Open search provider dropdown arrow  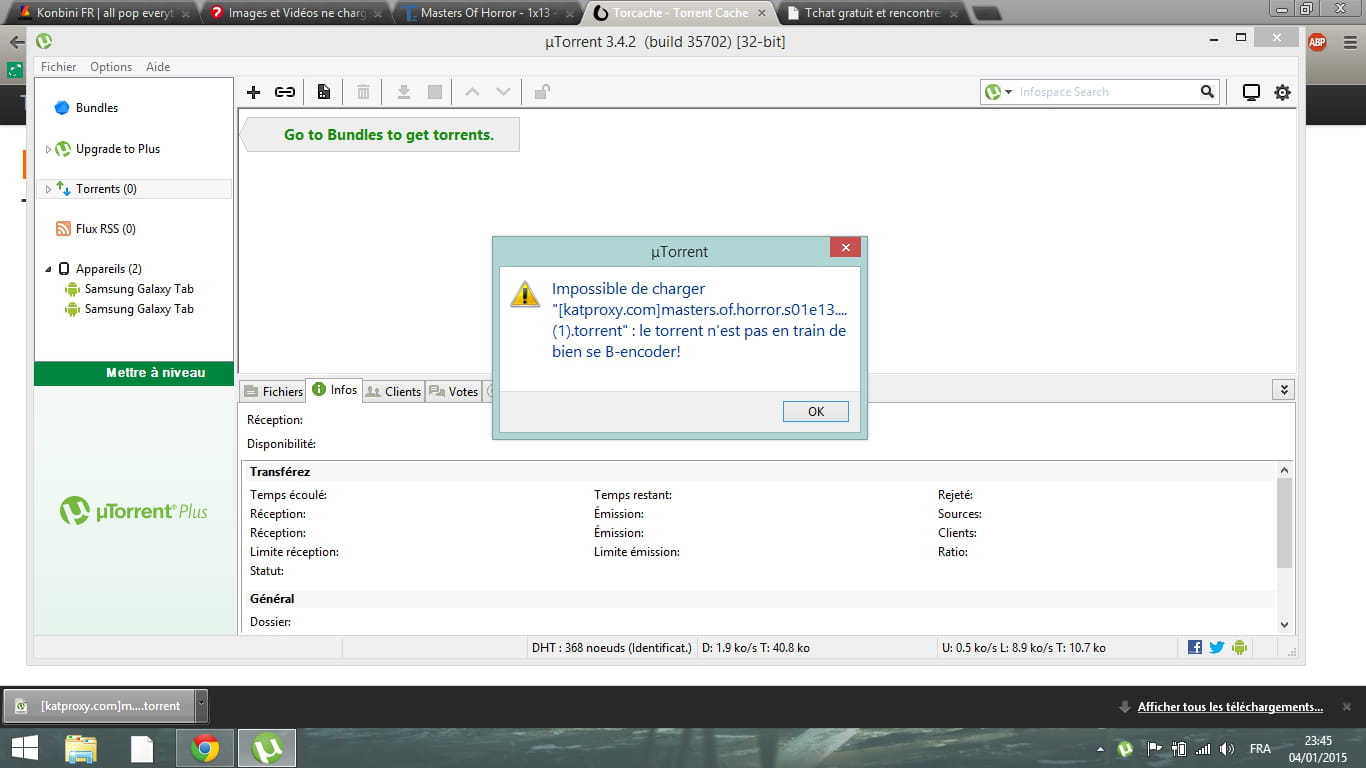(x=1009, y=92)
